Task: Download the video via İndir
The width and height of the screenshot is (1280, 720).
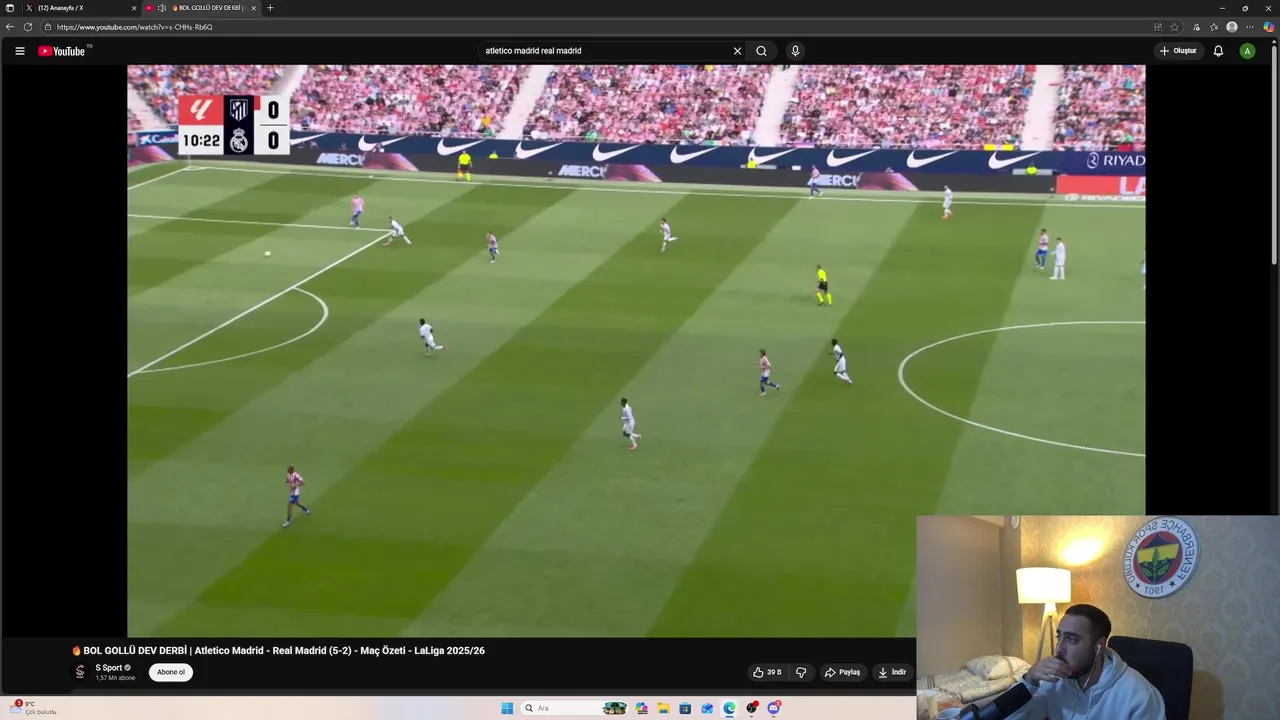Action: coord(892,672)
